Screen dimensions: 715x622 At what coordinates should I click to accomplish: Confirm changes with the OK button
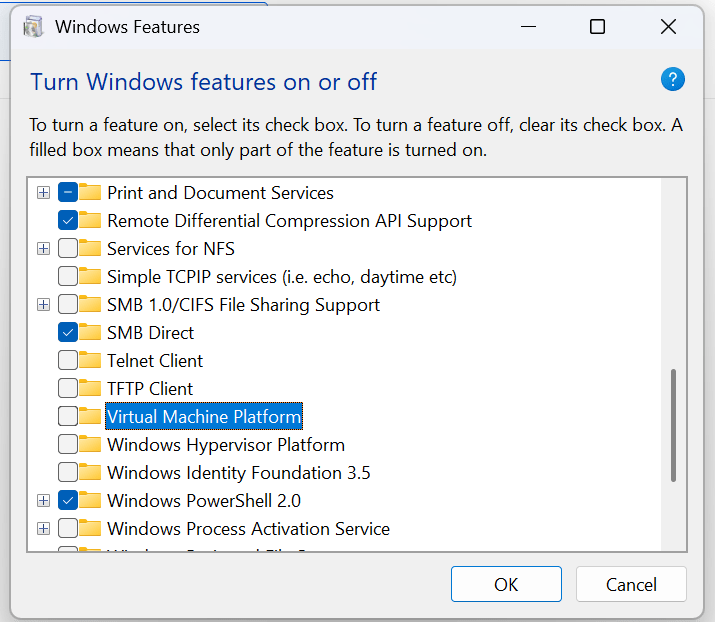(x=506, y=584)
